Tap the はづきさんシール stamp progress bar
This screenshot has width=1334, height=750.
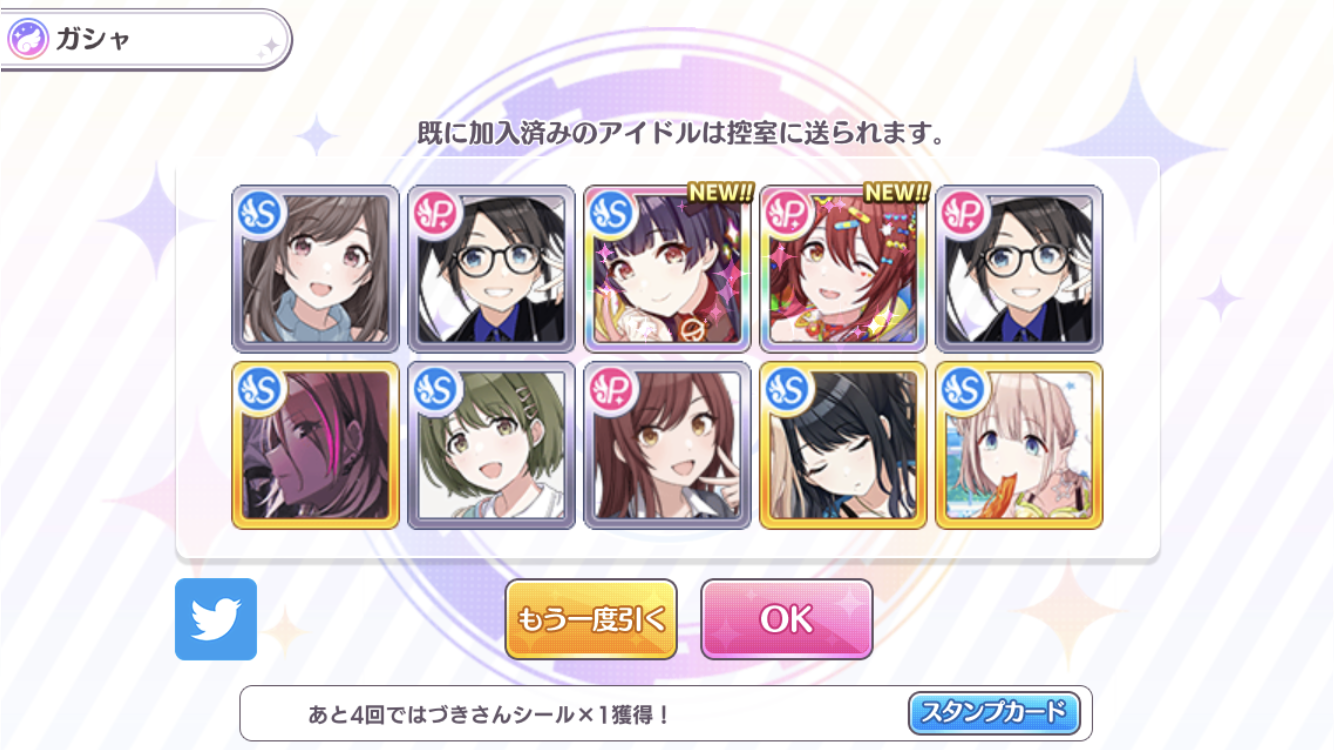click(666, 713)
